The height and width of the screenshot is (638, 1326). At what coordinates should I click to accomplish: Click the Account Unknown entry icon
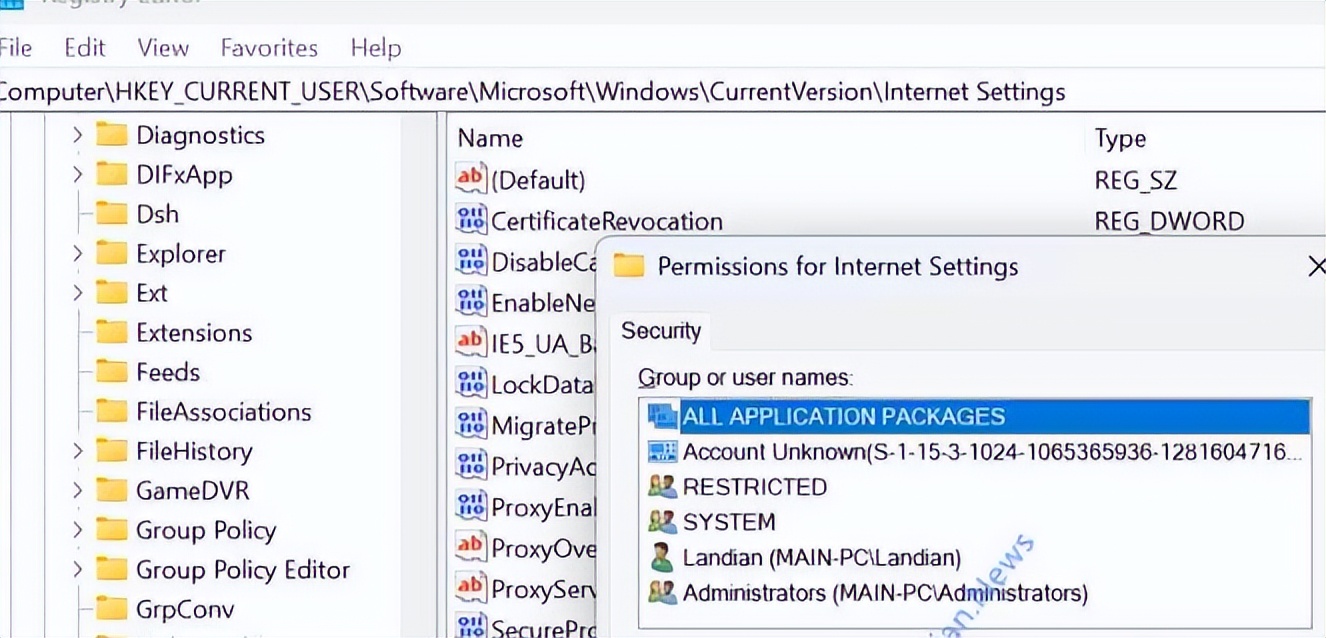(662, 451)
